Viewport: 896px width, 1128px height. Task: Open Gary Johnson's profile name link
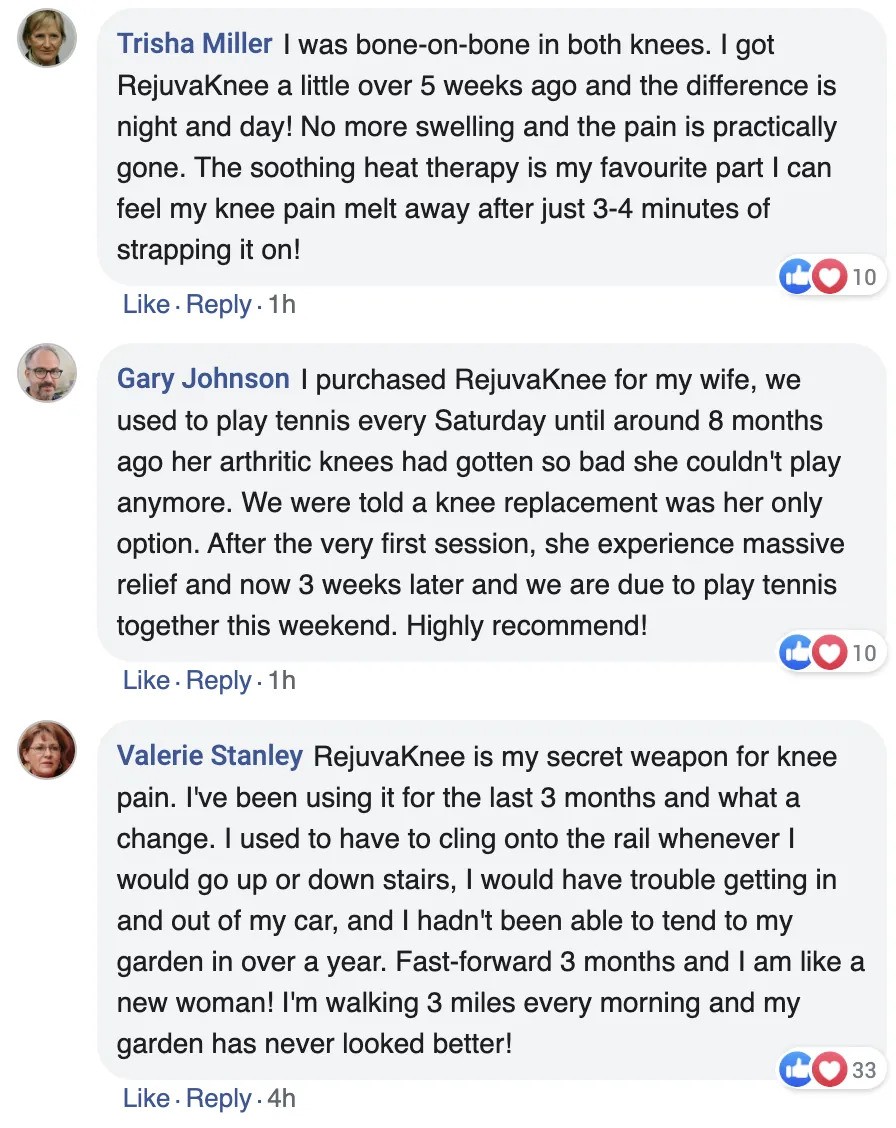point(203,379)
